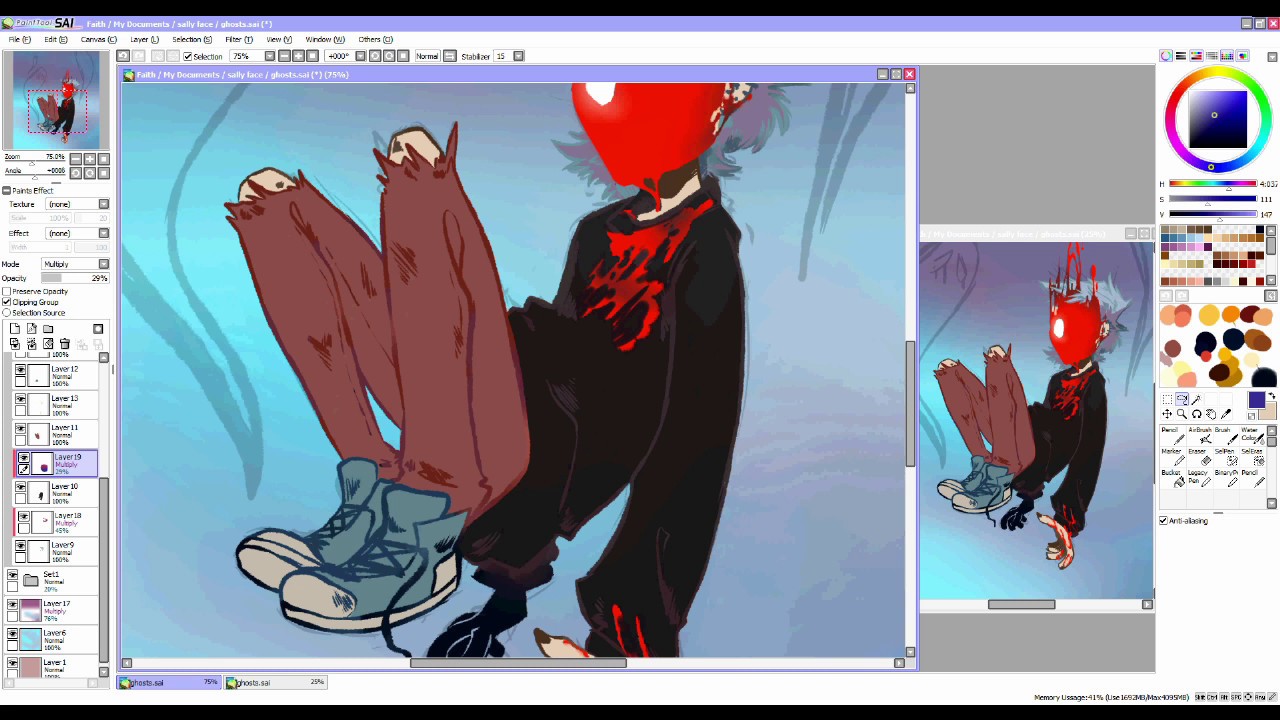Image resolution: width=1280 pixels, height=720 pixels.
Task: Open the Filter menu
Action: click(x=238, y=40)
